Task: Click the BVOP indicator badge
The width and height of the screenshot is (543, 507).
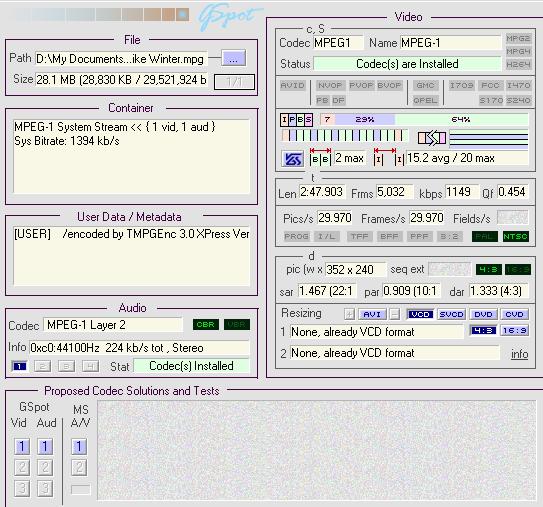Action: click(389, 85)
